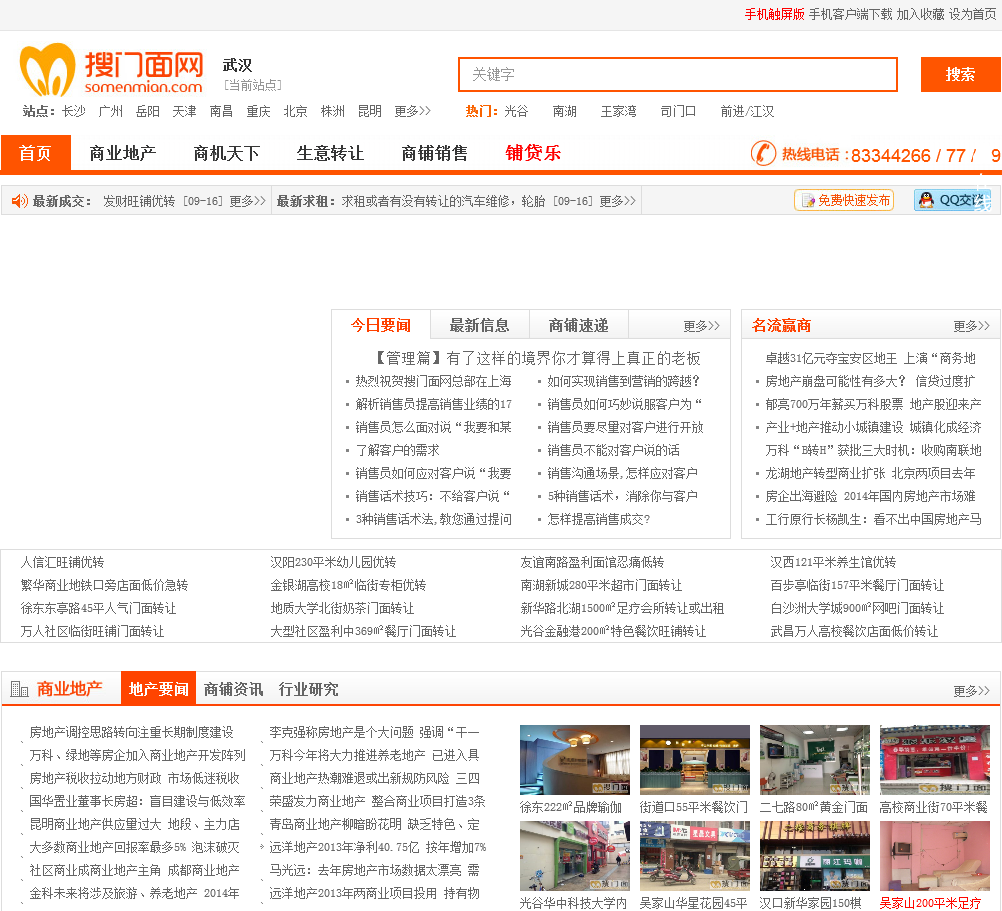Open the 铺贷乐 navigation item
The image size is (1002, 911).
click(x=533, y=153)
